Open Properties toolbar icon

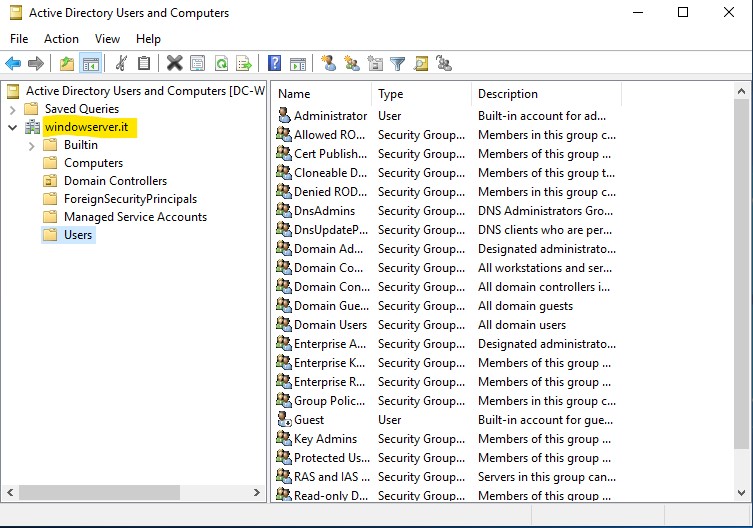(x=197, y=63)
